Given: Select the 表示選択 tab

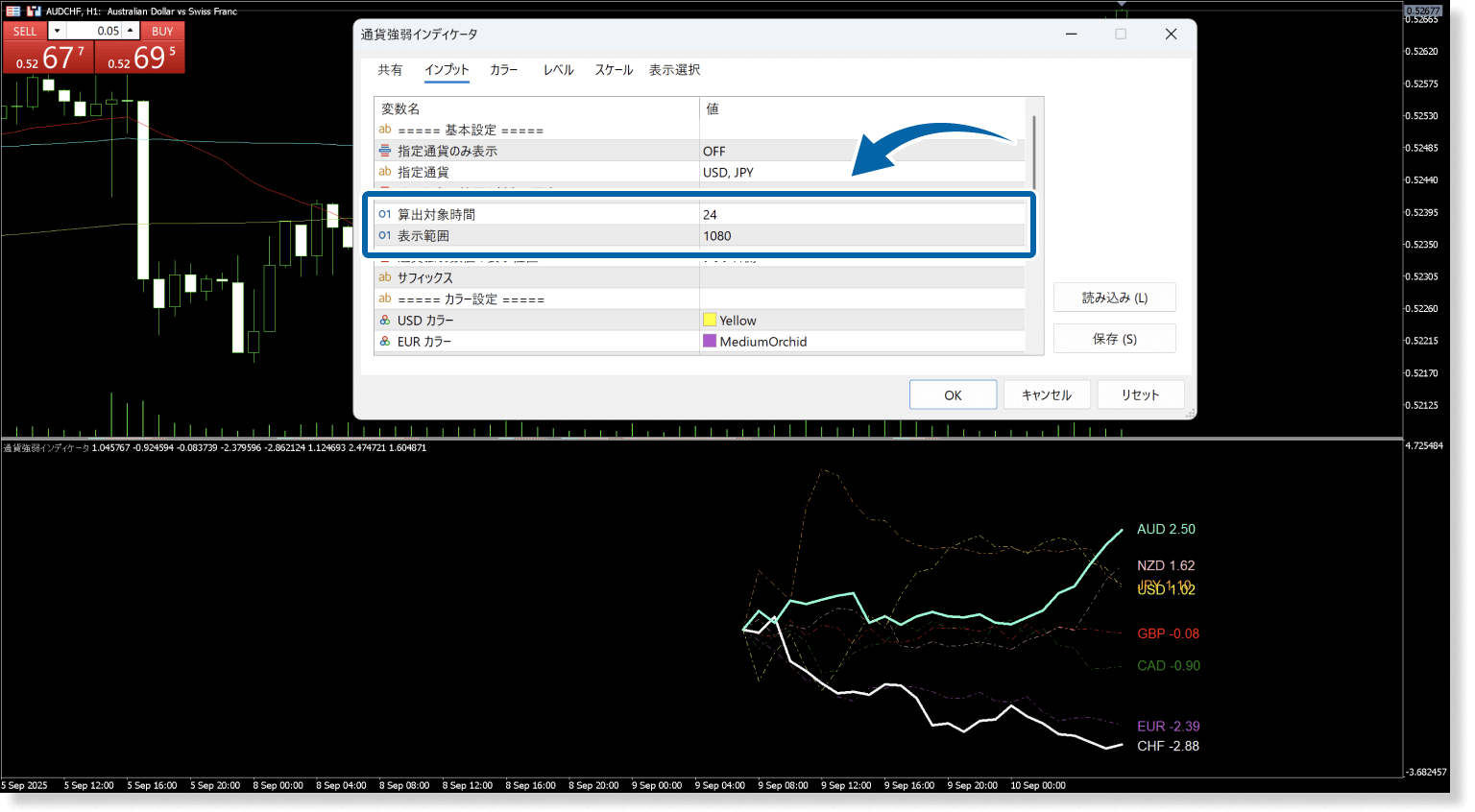Looking at the screenshot, I should point(674,69).
